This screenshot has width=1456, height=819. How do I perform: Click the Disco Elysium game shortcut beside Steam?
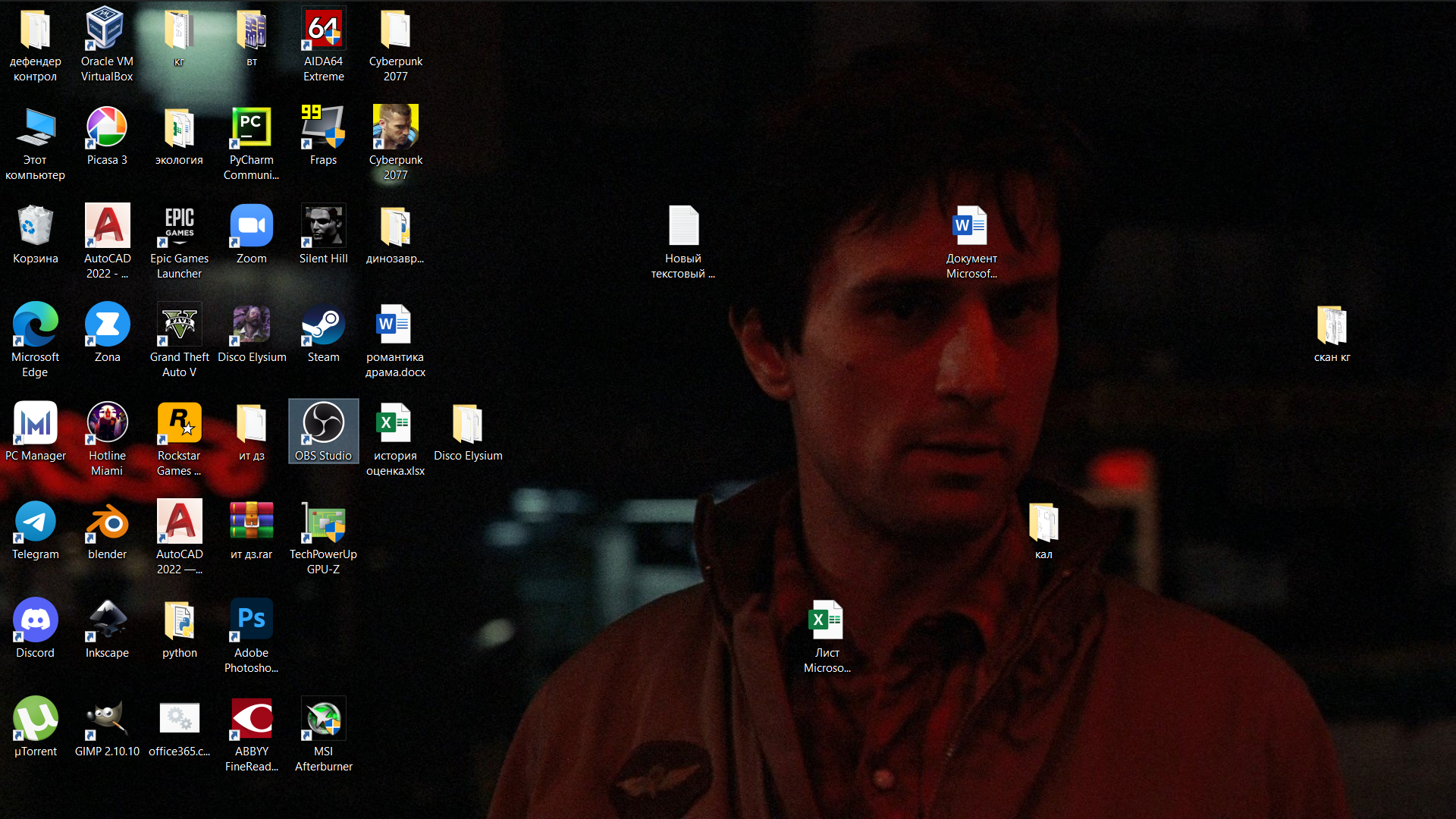pos(251,332)
